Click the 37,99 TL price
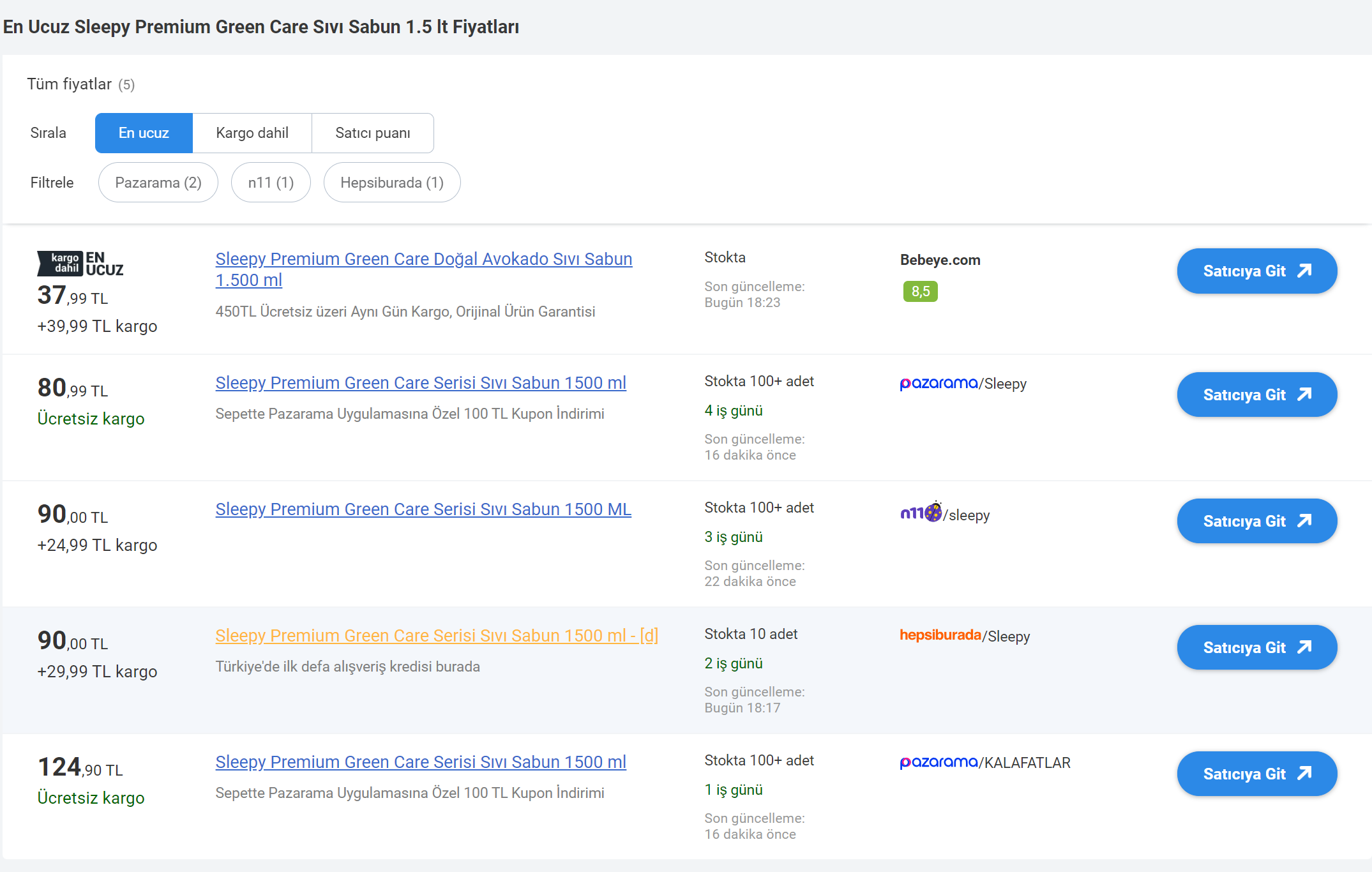 [x=73, y=296]
